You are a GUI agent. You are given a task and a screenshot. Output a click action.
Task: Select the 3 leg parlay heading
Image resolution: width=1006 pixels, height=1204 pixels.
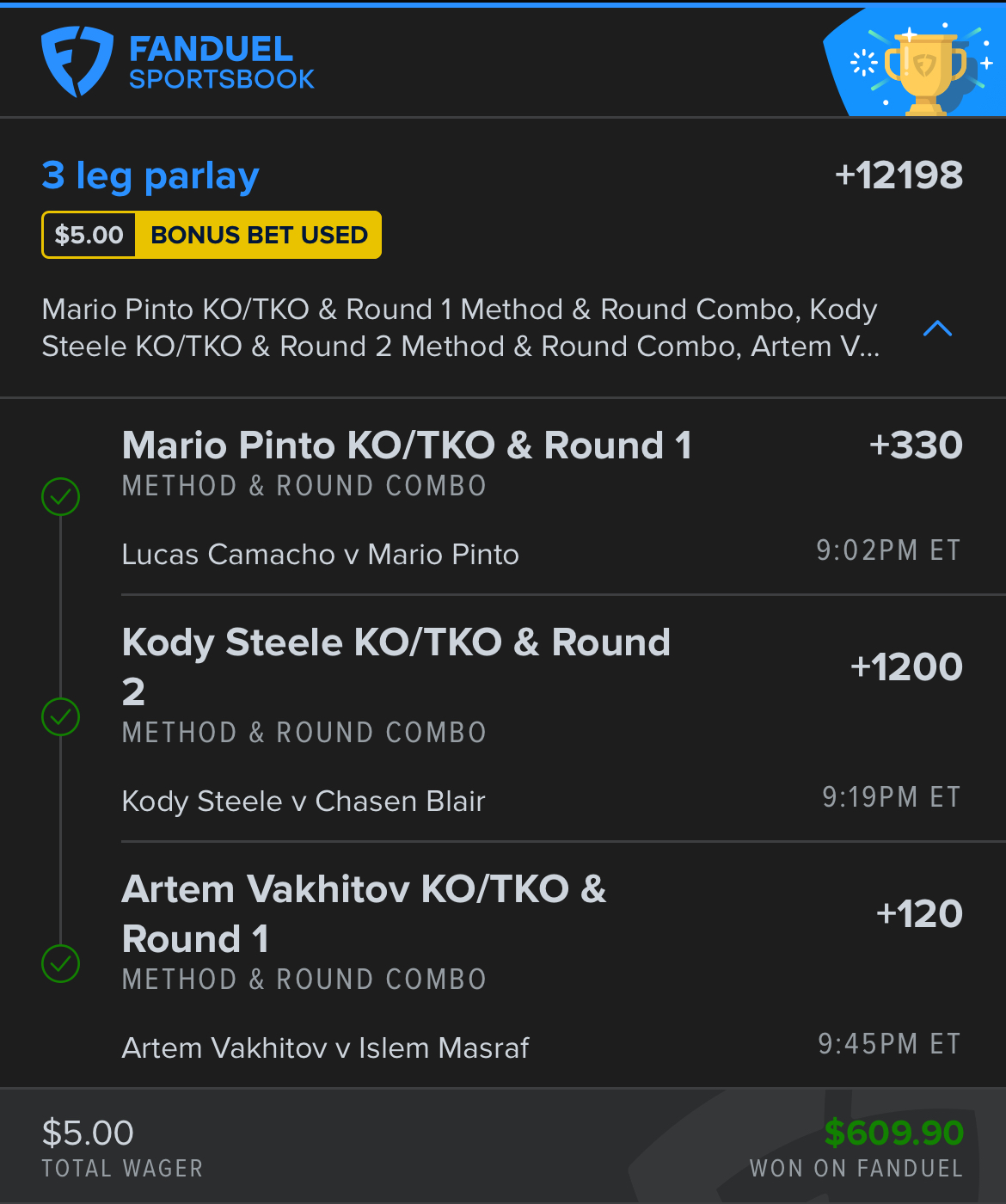tap(150, 176)
